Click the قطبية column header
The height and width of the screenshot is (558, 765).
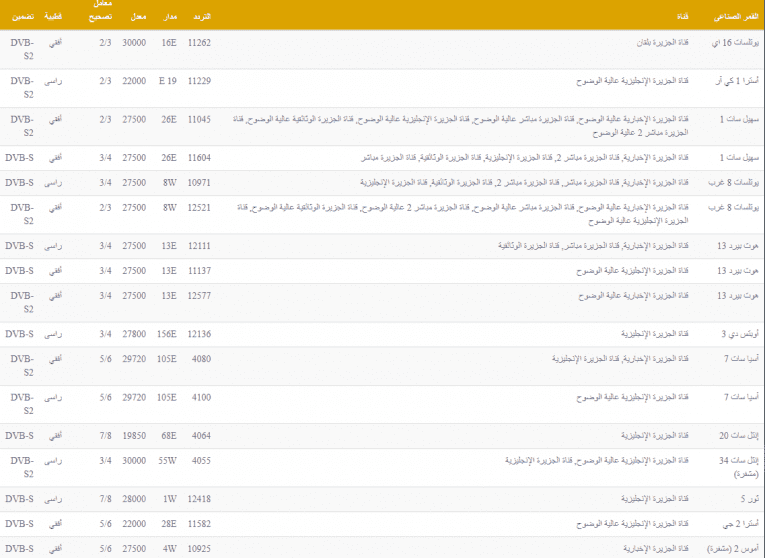(57, 17)
